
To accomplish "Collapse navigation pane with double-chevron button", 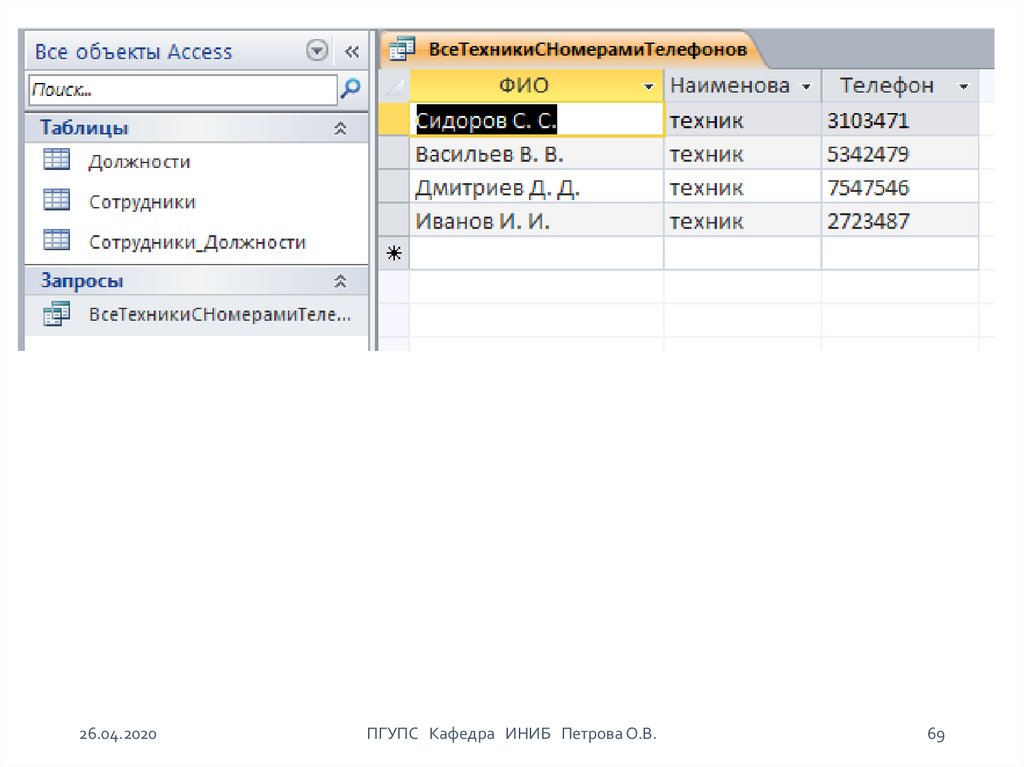I will 351,51.
